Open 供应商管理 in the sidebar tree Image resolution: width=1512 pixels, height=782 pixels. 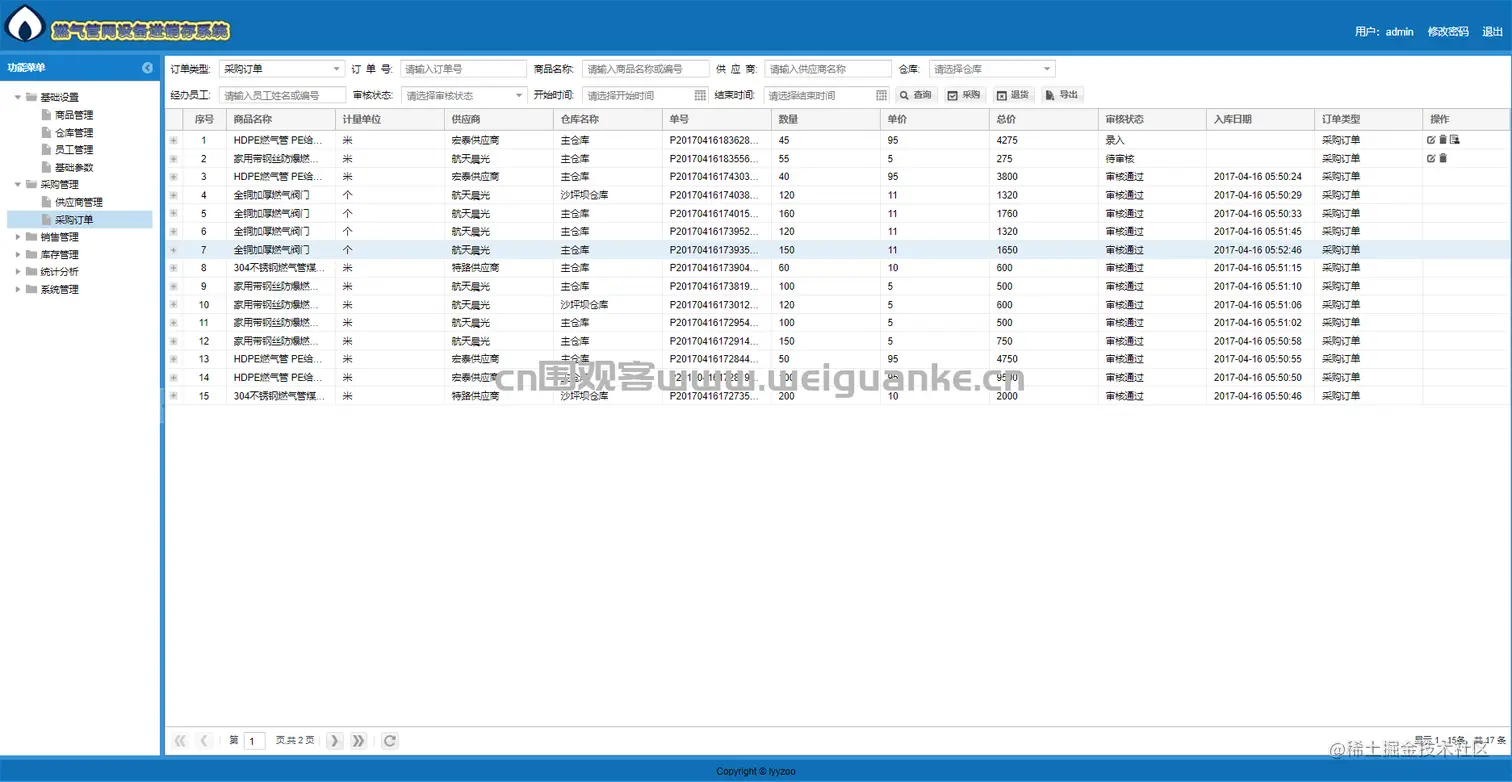pyautogui.click(x=79, y=202)
